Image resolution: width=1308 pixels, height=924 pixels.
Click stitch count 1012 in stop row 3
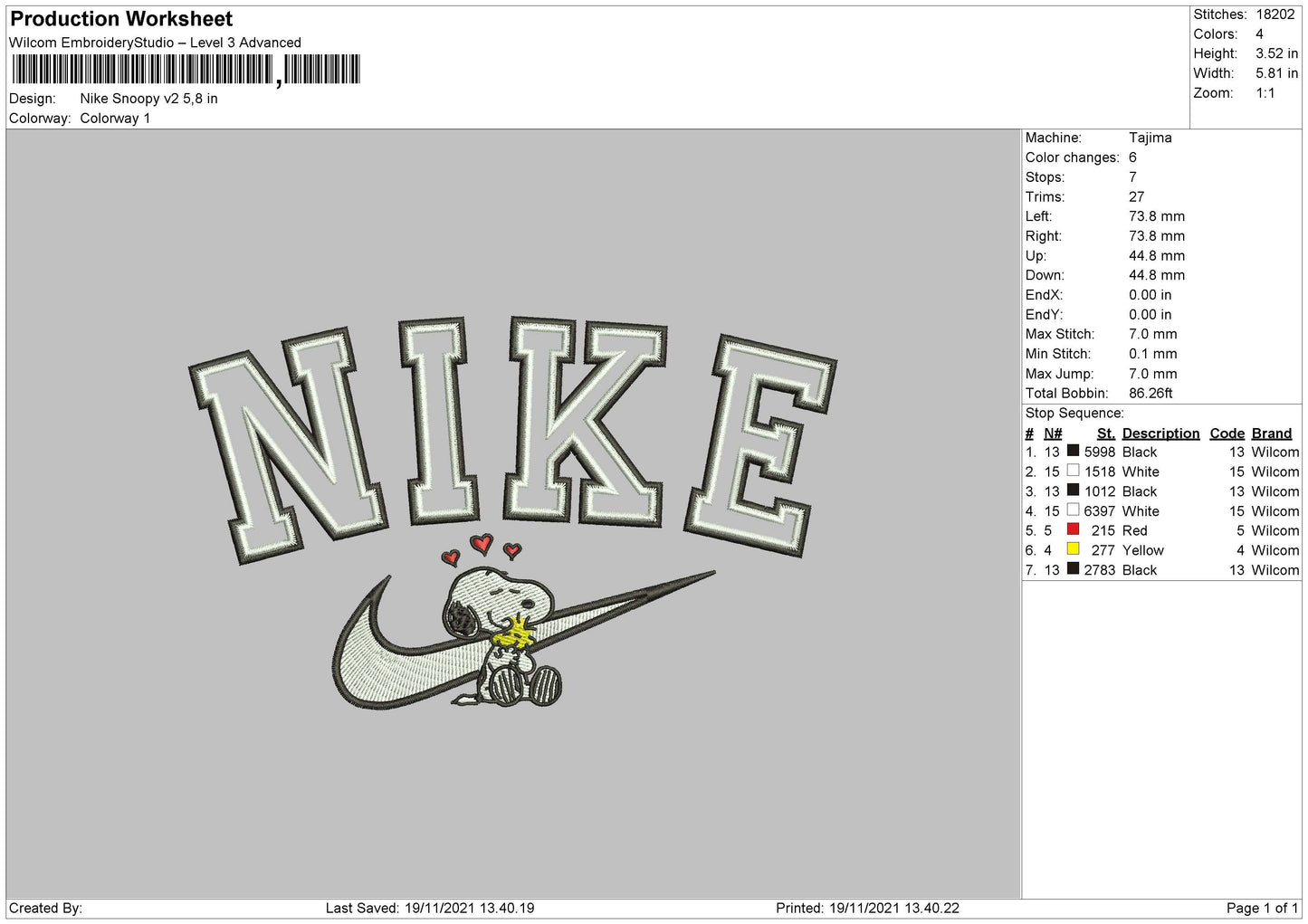click(1100, 492)
